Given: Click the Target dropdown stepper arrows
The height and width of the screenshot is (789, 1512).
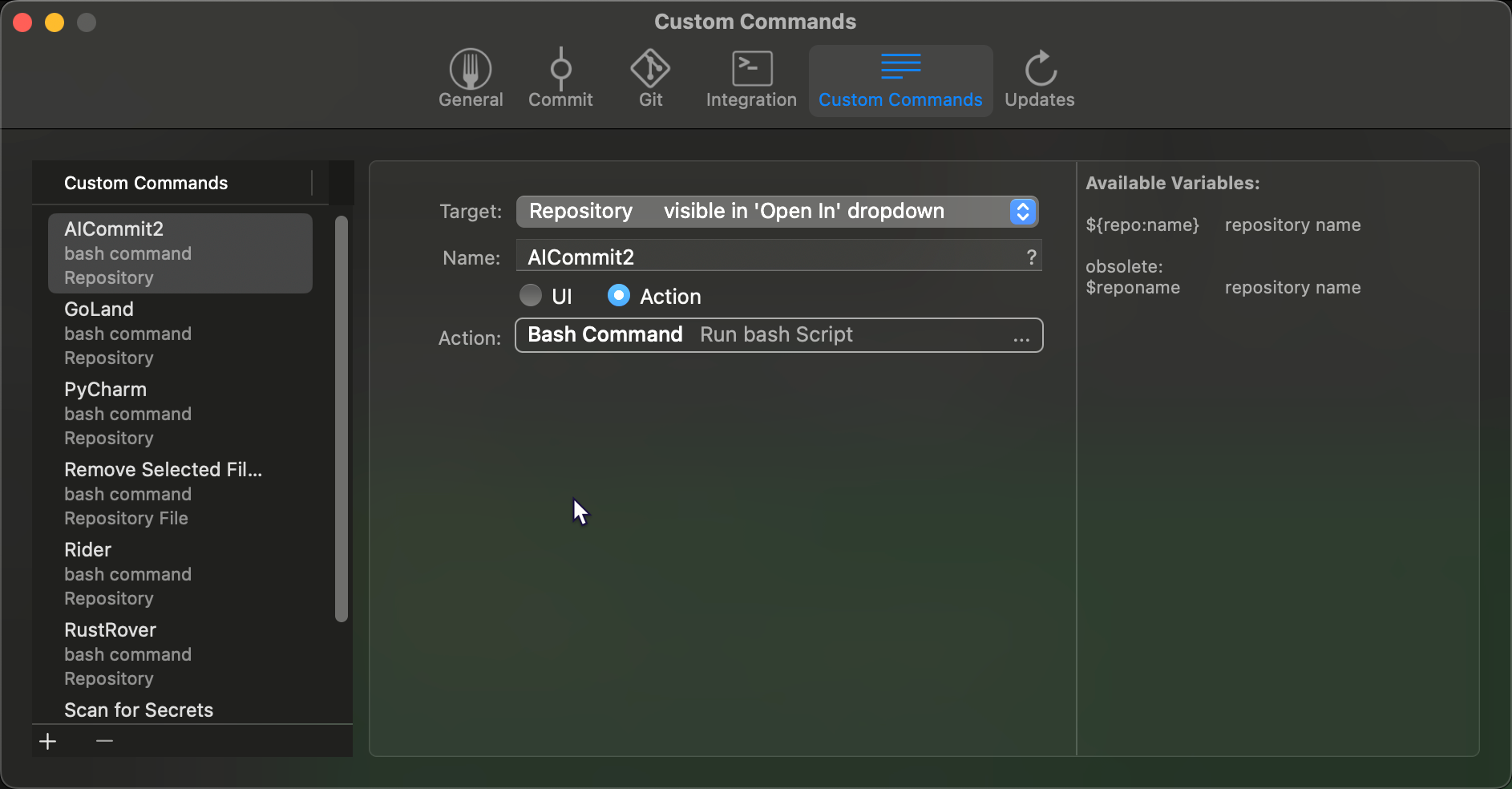Looking at the screenshot, I should pos(1022,212).
